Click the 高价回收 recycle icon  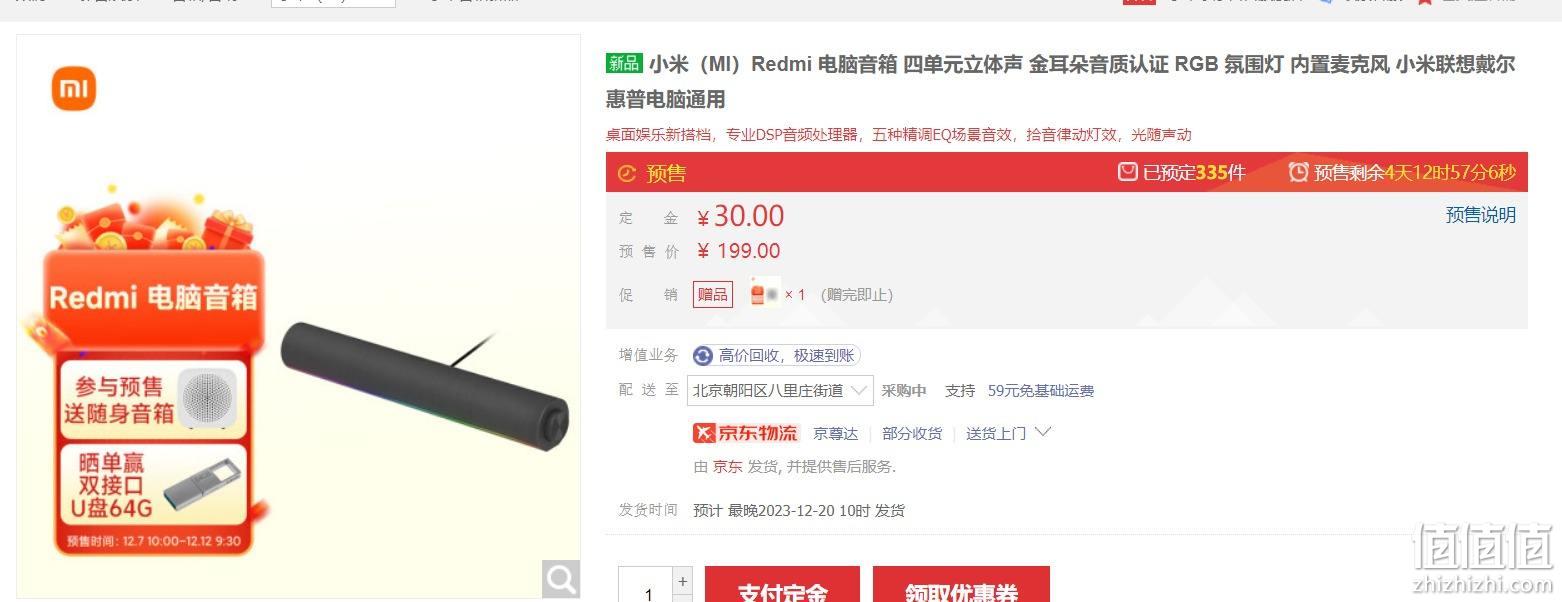click(703, 356)
